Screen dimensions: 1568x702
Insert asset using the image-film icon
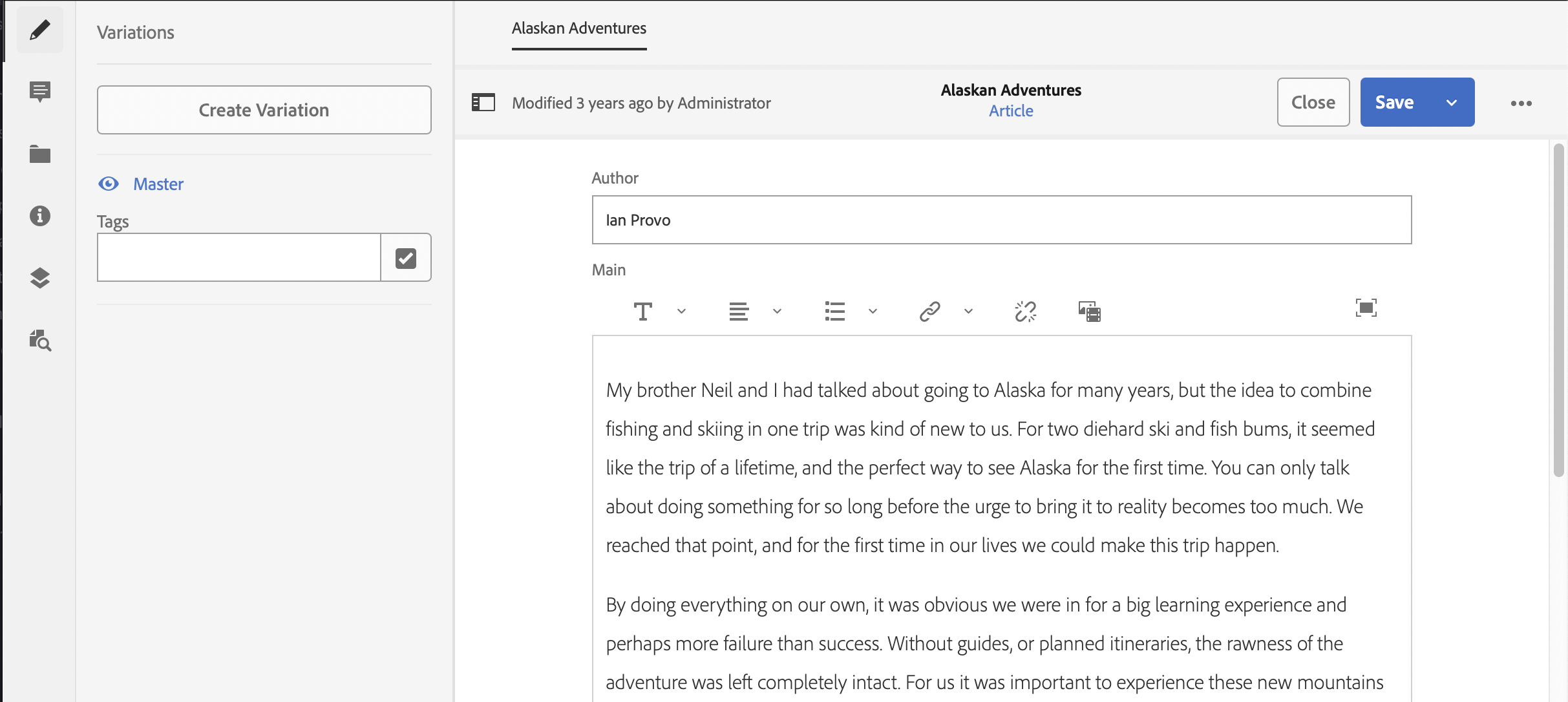coord(1089,312)
